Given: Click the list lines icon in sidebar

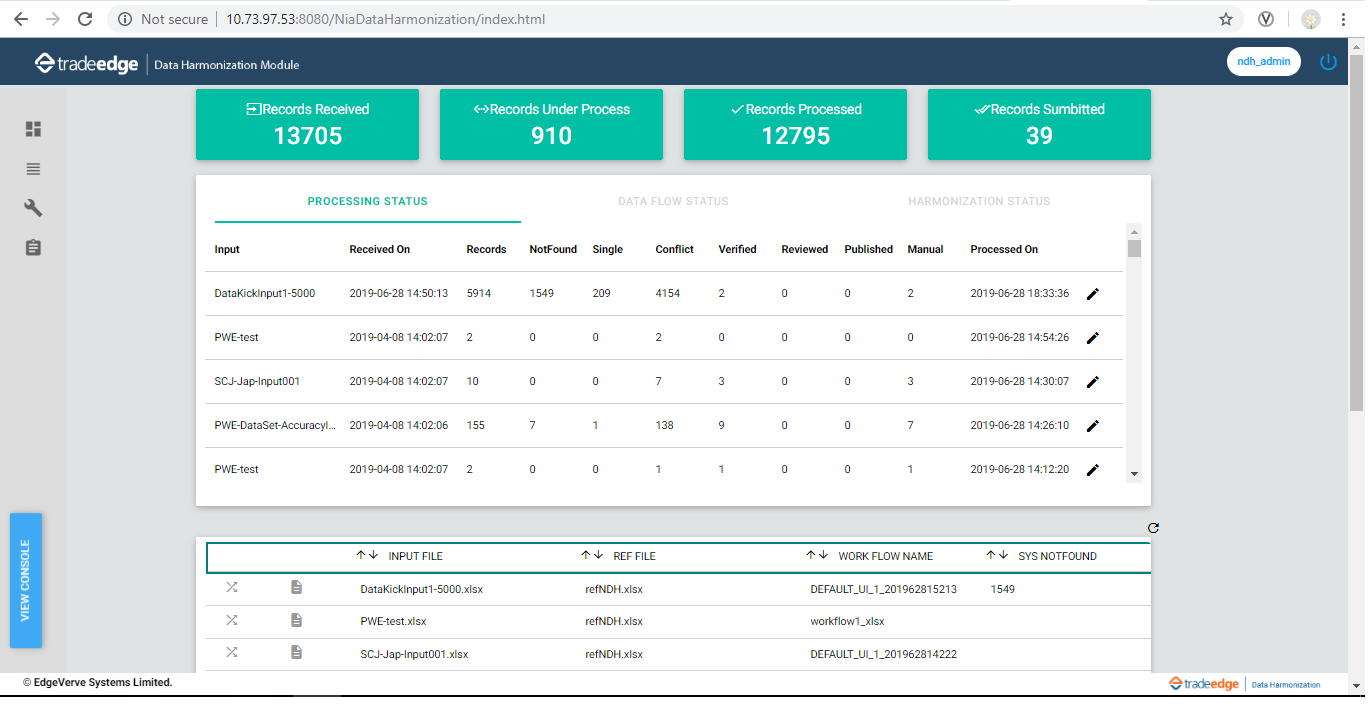Looking at the screenshot, I should (33, 169).
